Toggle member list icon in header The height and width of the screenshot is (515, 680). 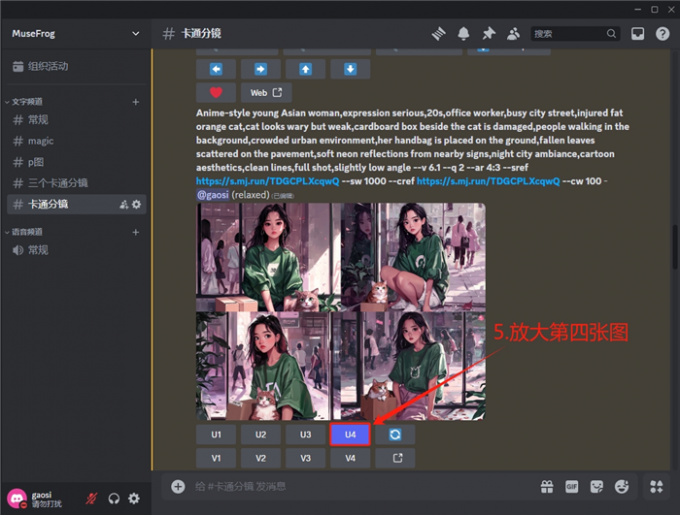(x=513, y=33)
